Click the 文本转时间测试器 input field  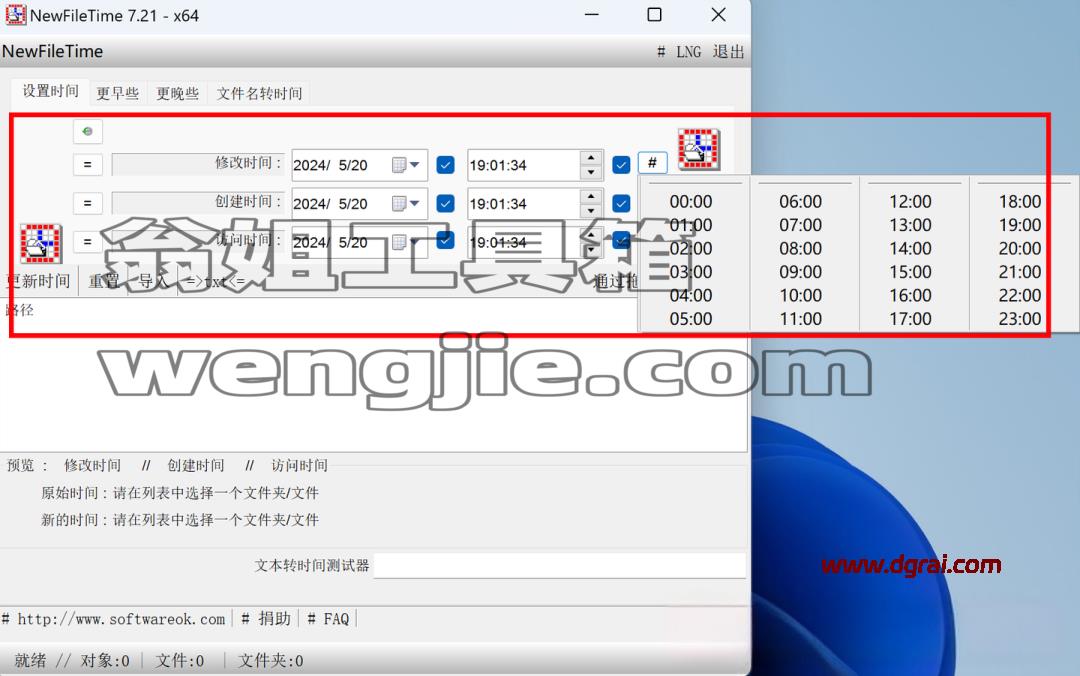(x=559, y=566)
